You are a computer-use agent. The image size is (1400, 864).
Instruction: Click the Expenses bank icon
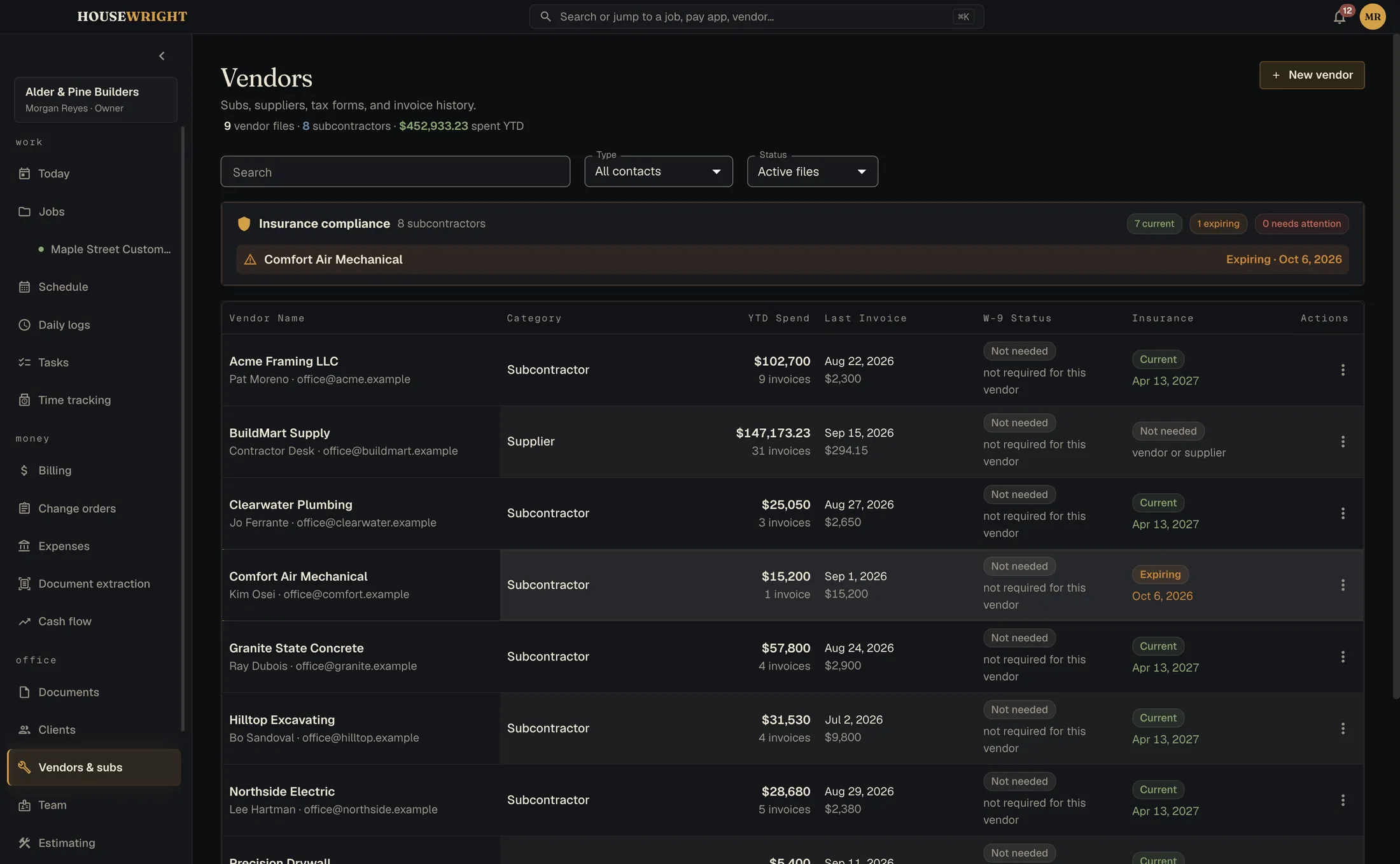coord(24,546)
